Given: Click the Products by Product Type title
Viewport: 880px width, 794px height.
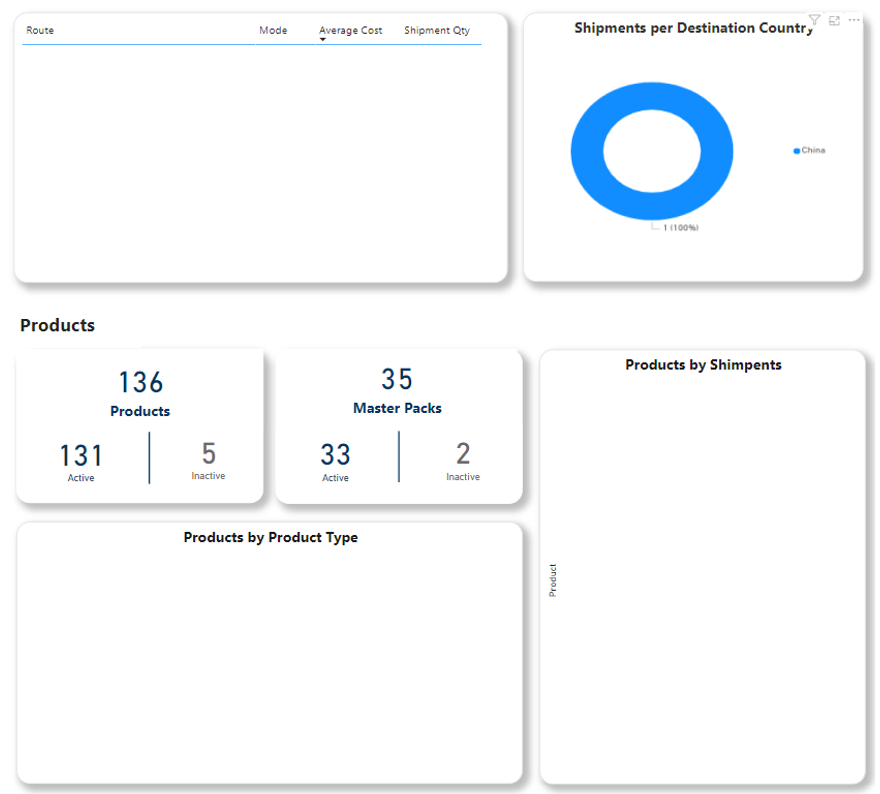Looking at the screenshot, I should pyautogui.click(x=271, y=538).
